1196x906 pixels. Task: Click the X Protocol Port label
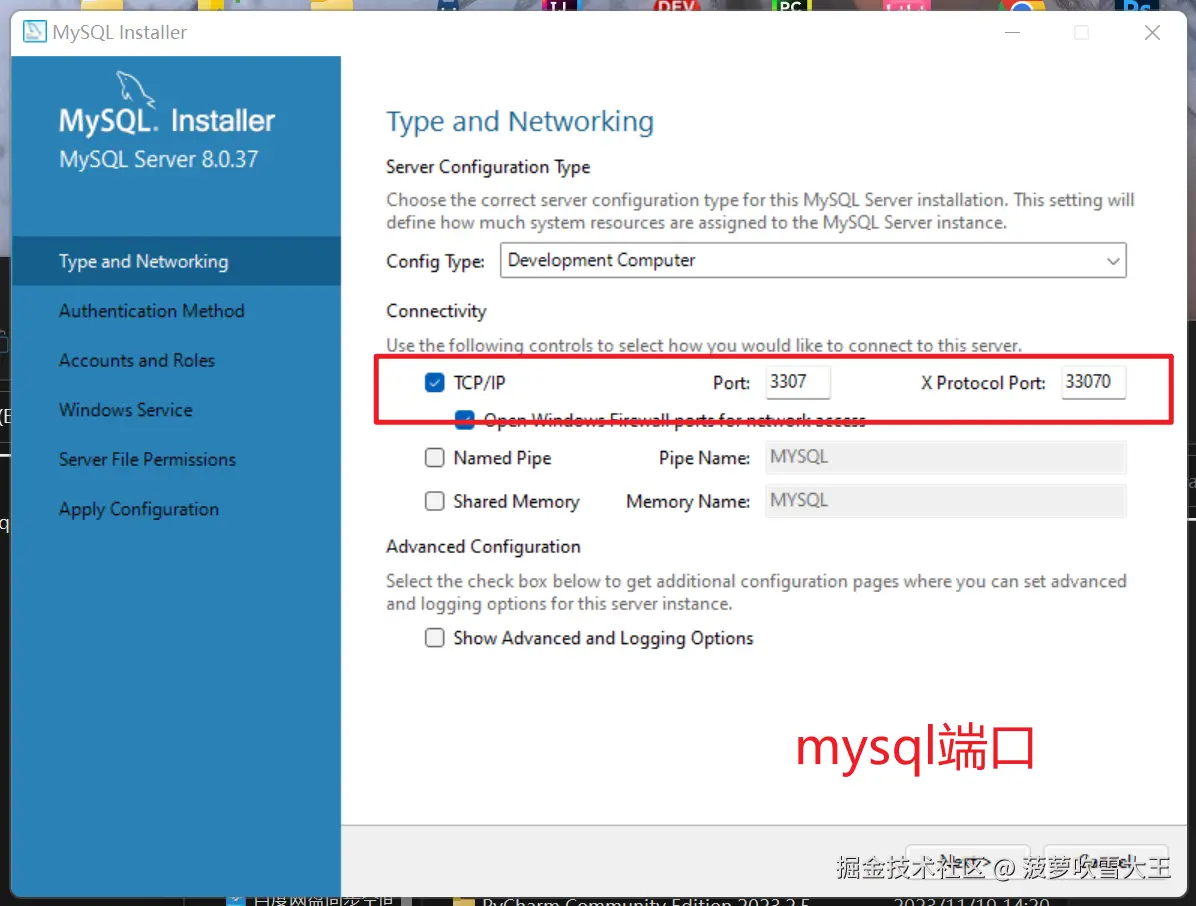(982, 383)
